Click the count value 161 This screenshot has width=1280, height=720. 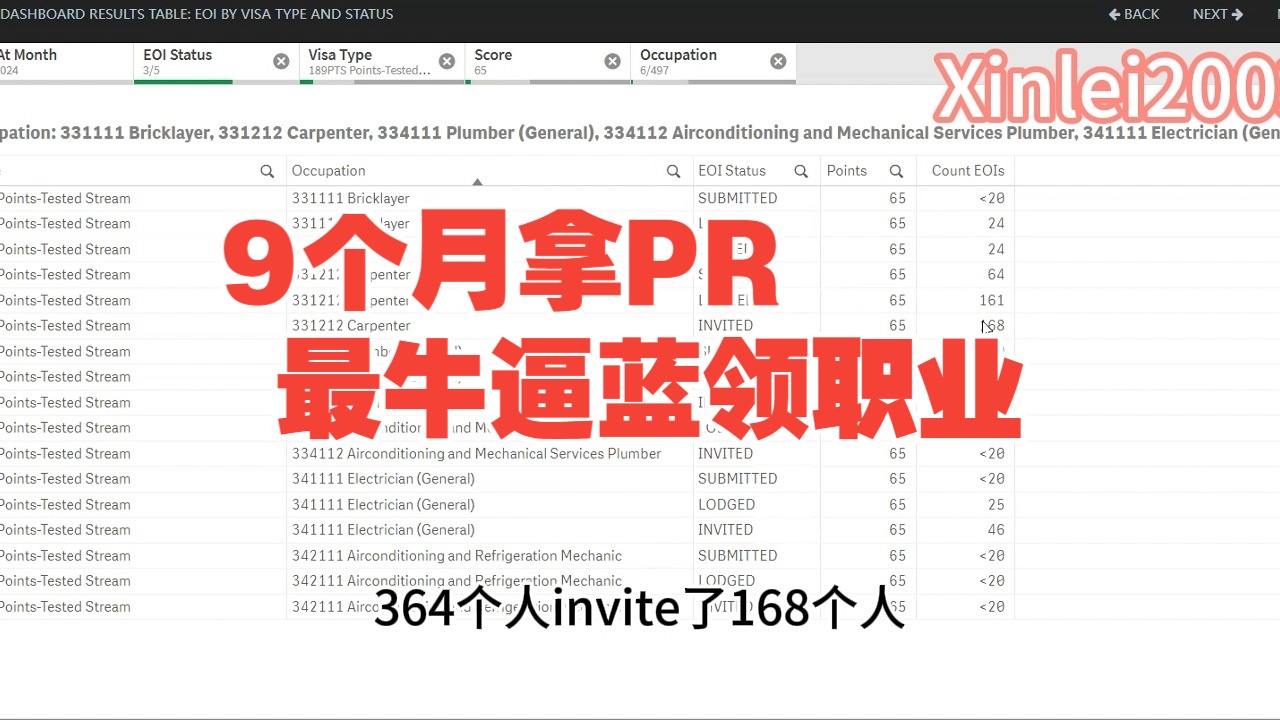pyautogui.click(x=991, y=301)
